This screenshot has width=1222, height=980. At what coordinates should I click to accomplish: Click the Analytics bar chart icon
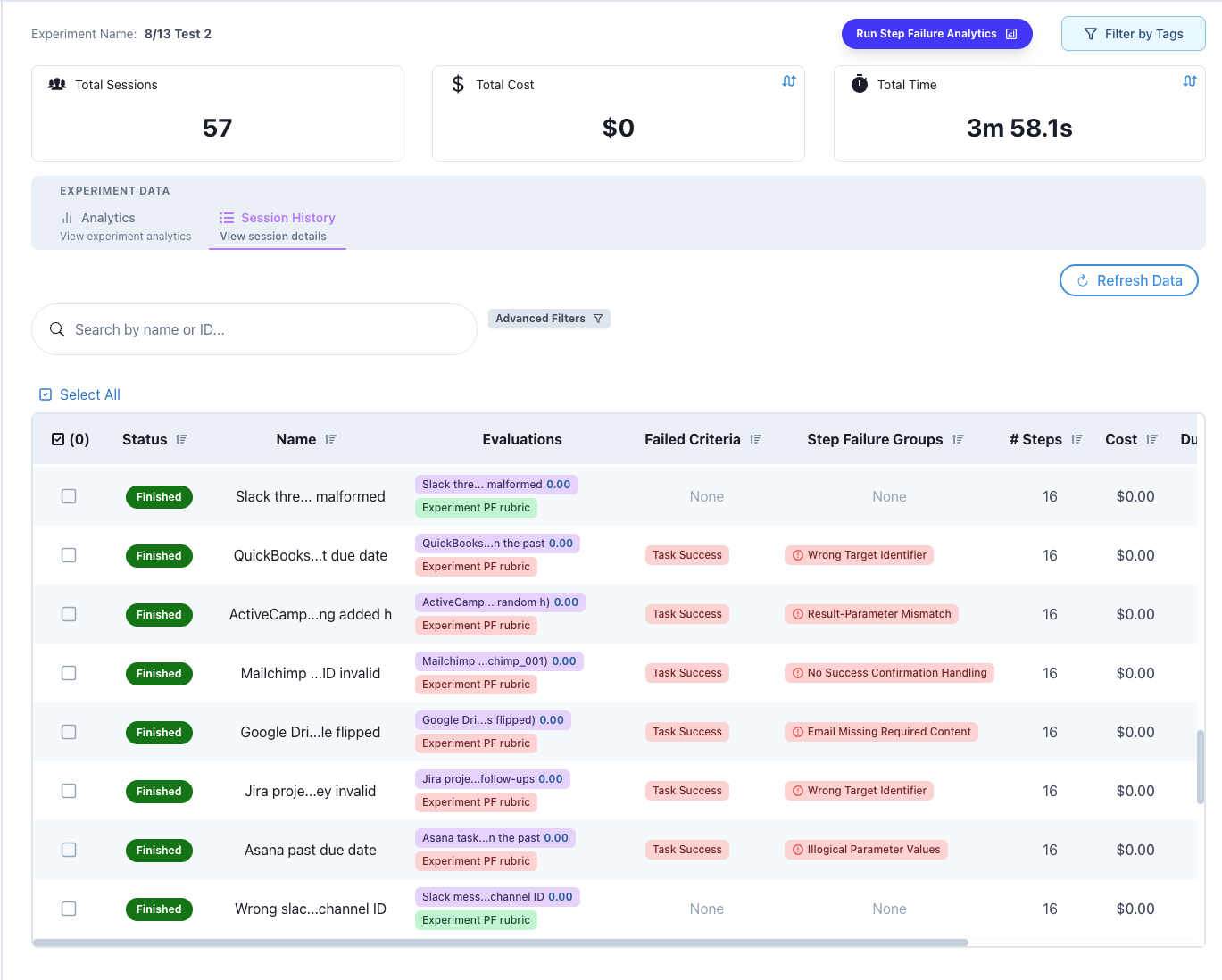click(x=67, y=218)
